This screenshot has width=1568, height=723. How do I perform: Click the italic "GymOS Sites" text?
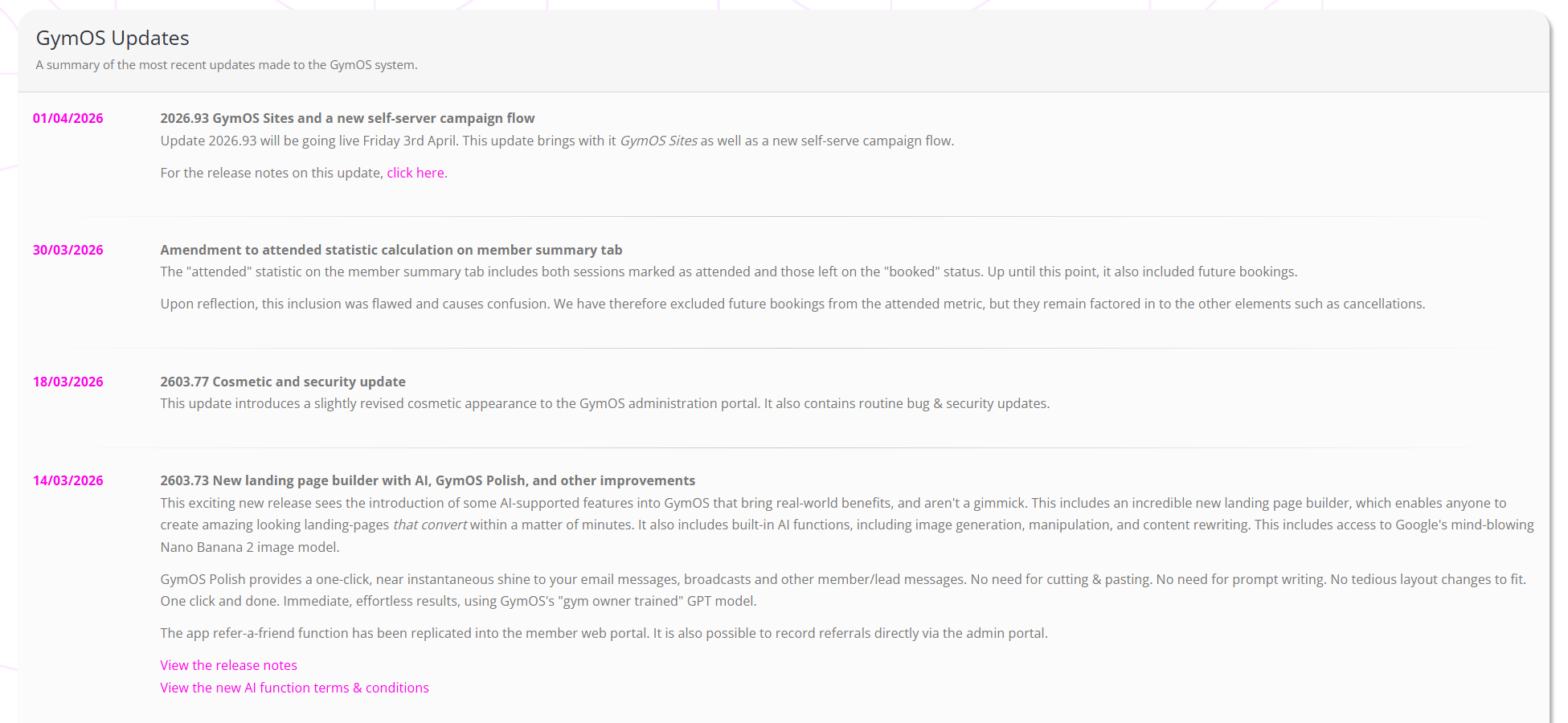(658, 141)
